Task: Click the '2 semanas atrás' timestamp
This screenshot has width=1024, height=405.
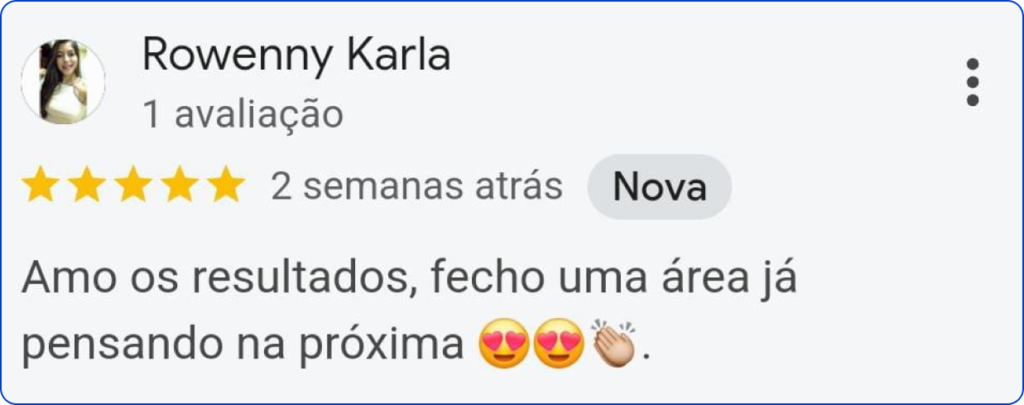Action: [417, 187]
